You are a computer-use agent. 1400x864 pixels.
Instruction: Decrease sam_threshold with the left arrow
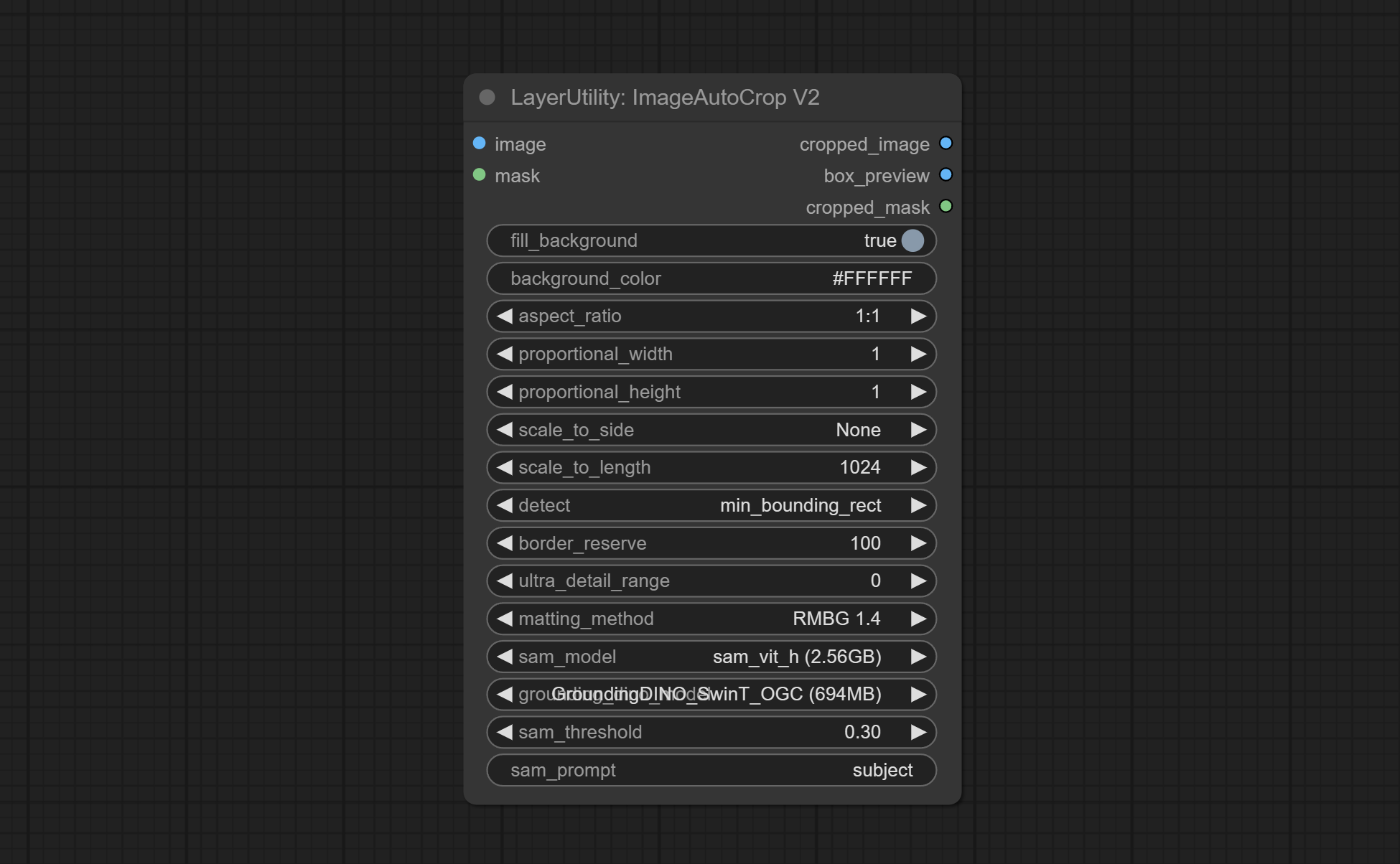coord(505,732)
